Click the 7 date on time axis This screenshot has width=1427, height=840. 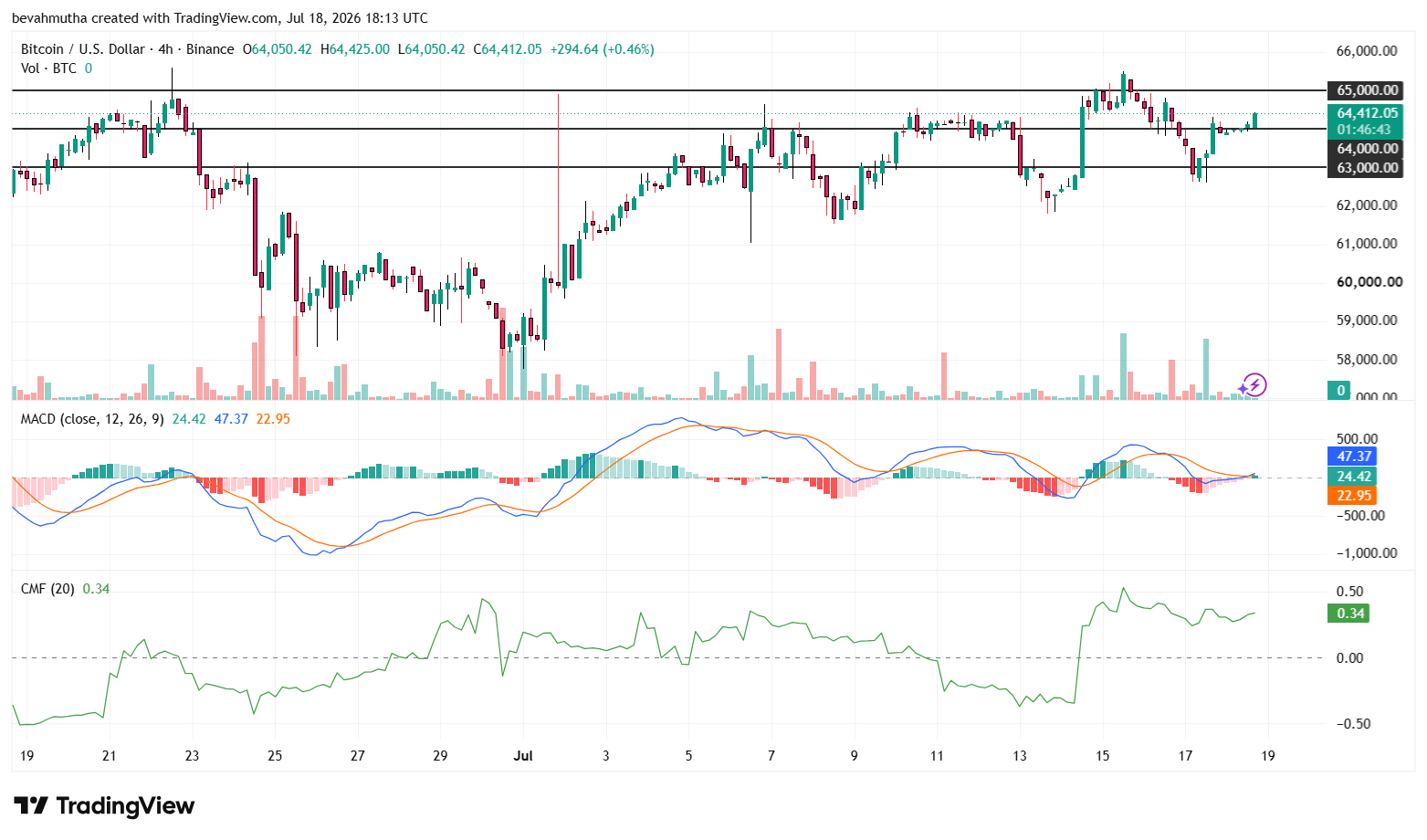pos(771,756)
